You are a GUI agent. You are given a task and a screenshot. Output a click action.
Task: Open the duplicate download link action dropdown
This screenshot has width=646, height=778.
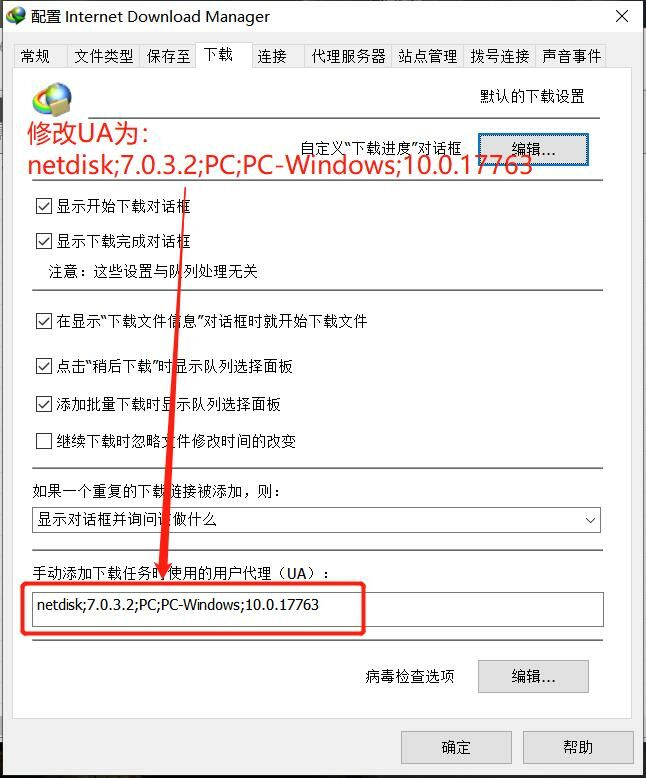[x=316, y=520]
